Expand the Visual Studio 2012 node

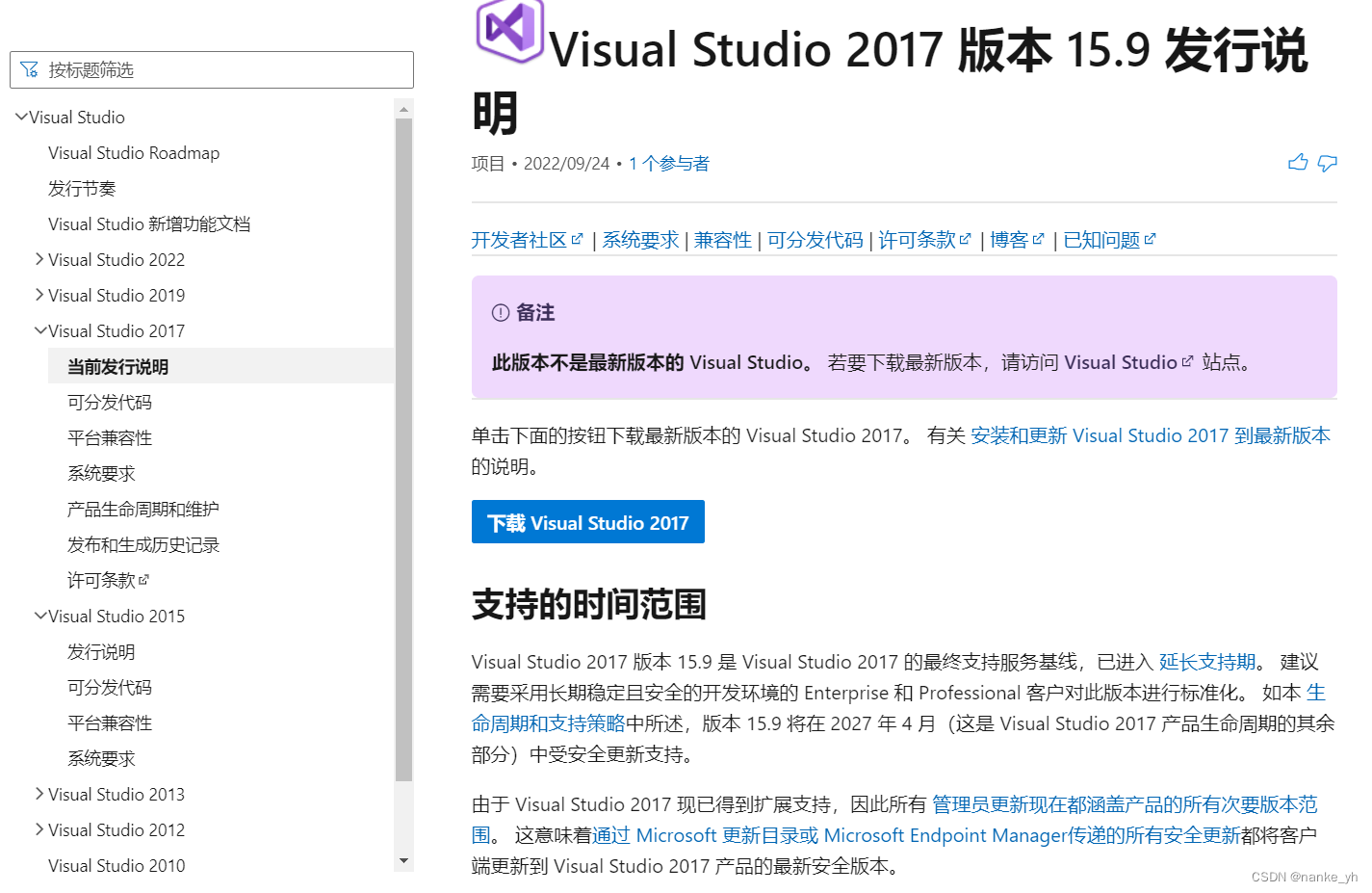pos(39,829)
